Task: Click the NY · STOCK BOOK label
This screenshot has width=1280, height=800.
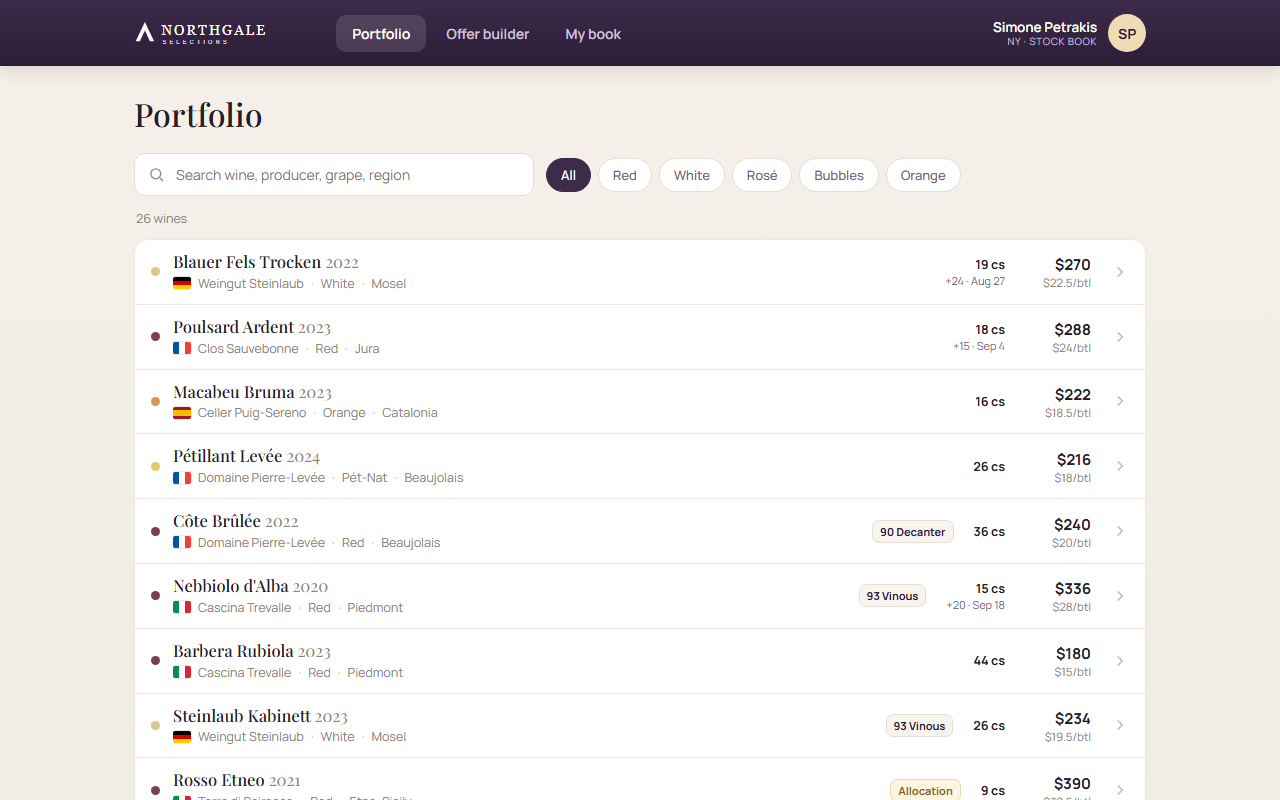Action: coord(1052,42)
